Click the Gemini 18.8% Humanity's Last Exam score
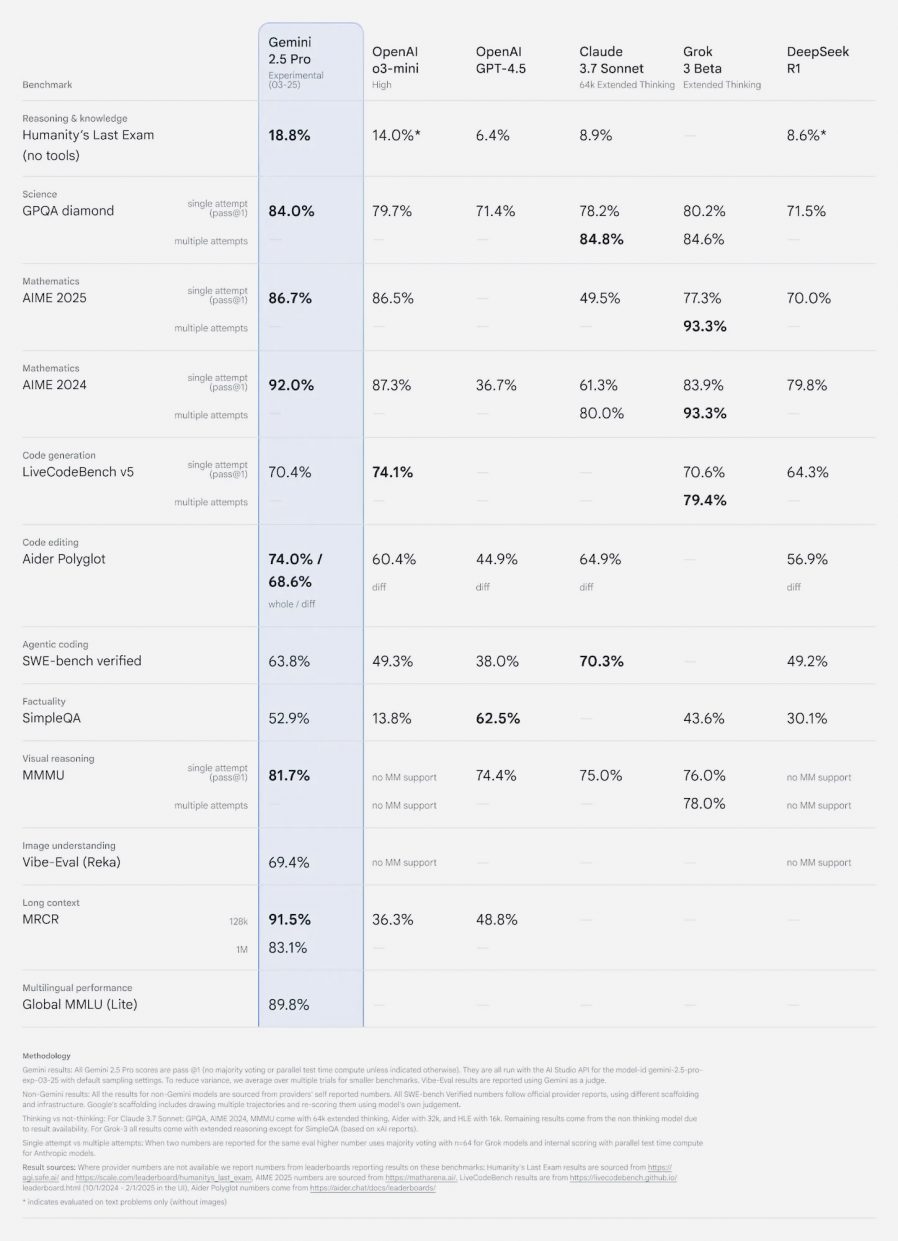 289,135
